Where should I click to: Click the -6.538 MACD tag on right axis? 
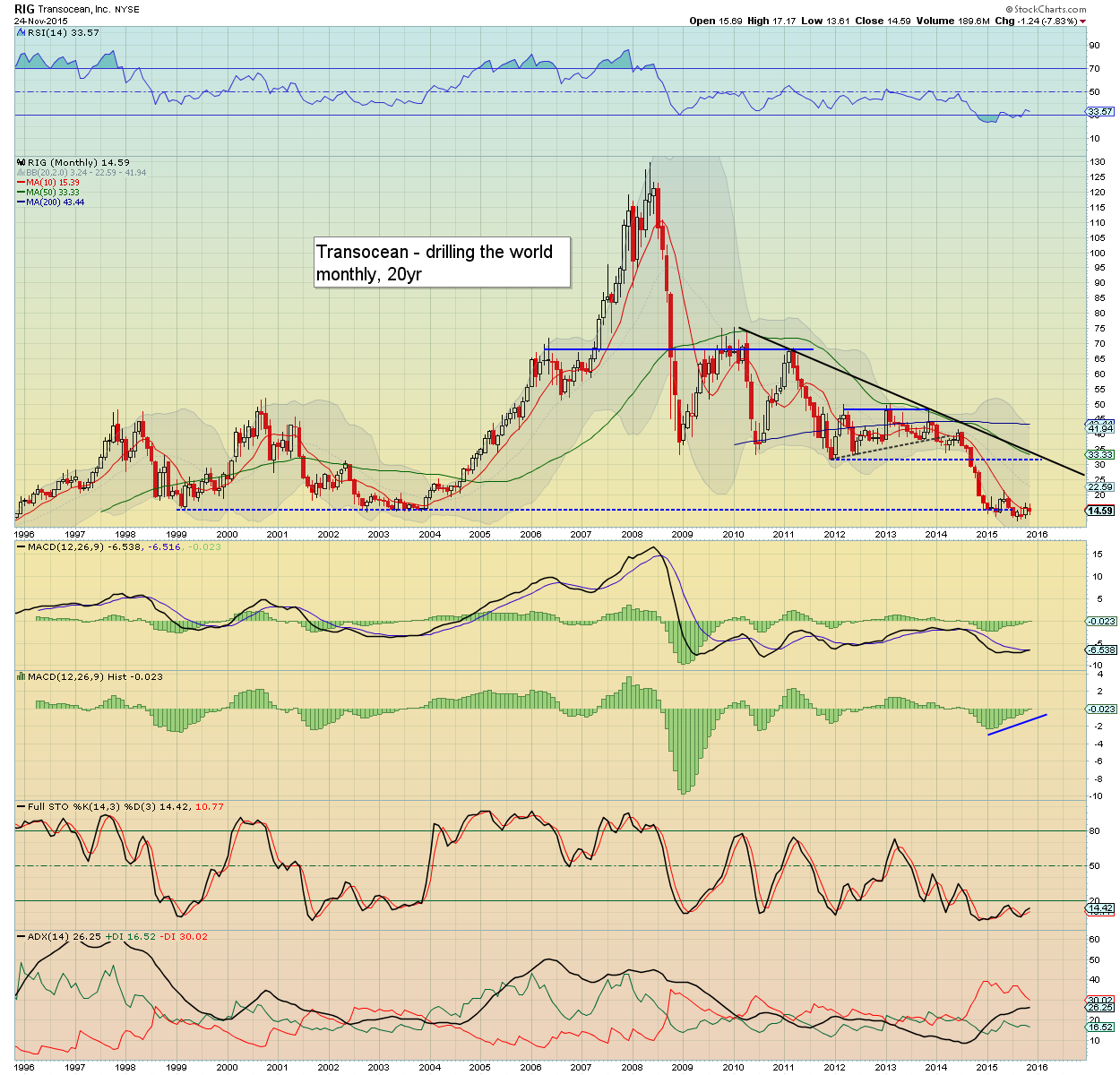tap(1102, 649)
